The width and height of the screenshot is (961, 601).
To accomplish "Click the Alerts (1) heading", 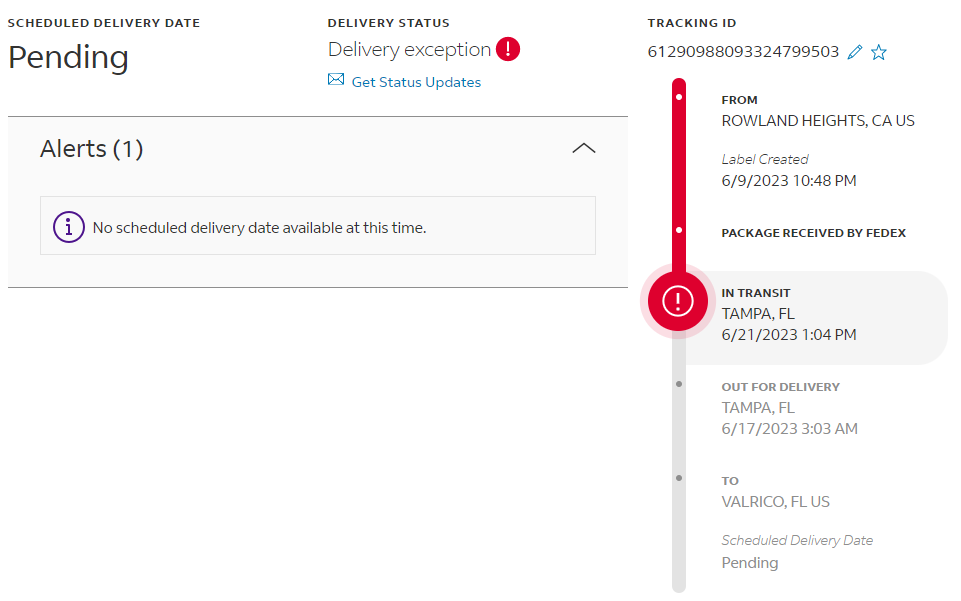I will (92, 149).
